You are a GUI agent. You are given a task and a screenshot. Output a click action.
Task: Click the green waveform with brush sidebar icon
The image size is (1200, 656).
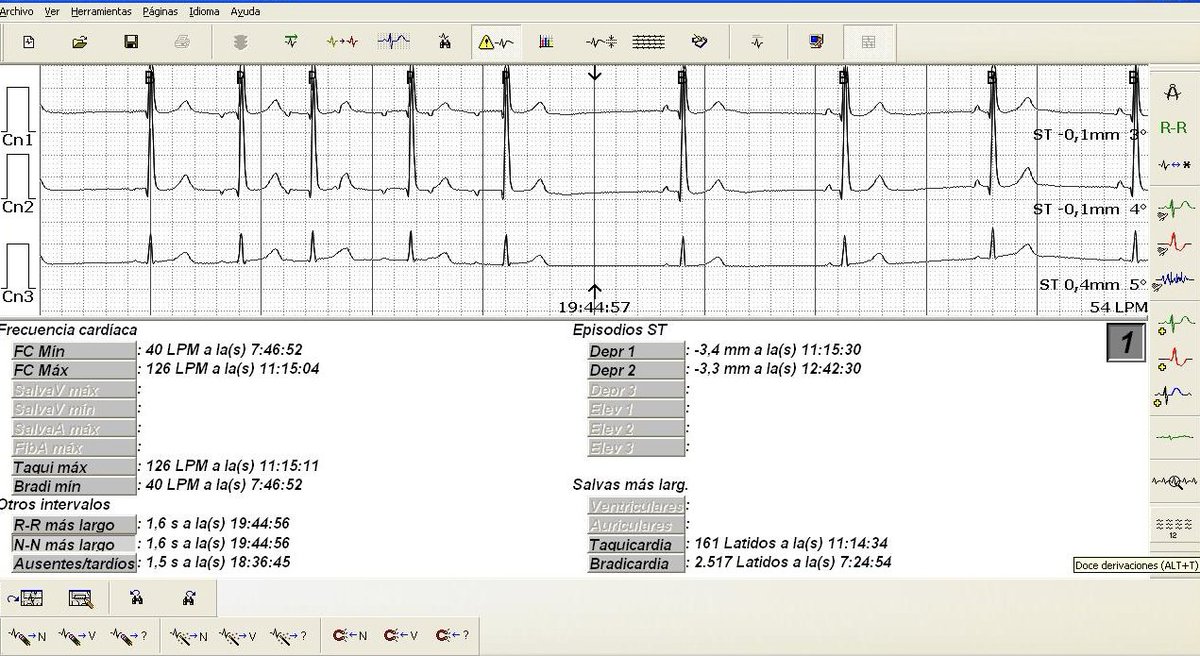click(x=1173, y=209)
